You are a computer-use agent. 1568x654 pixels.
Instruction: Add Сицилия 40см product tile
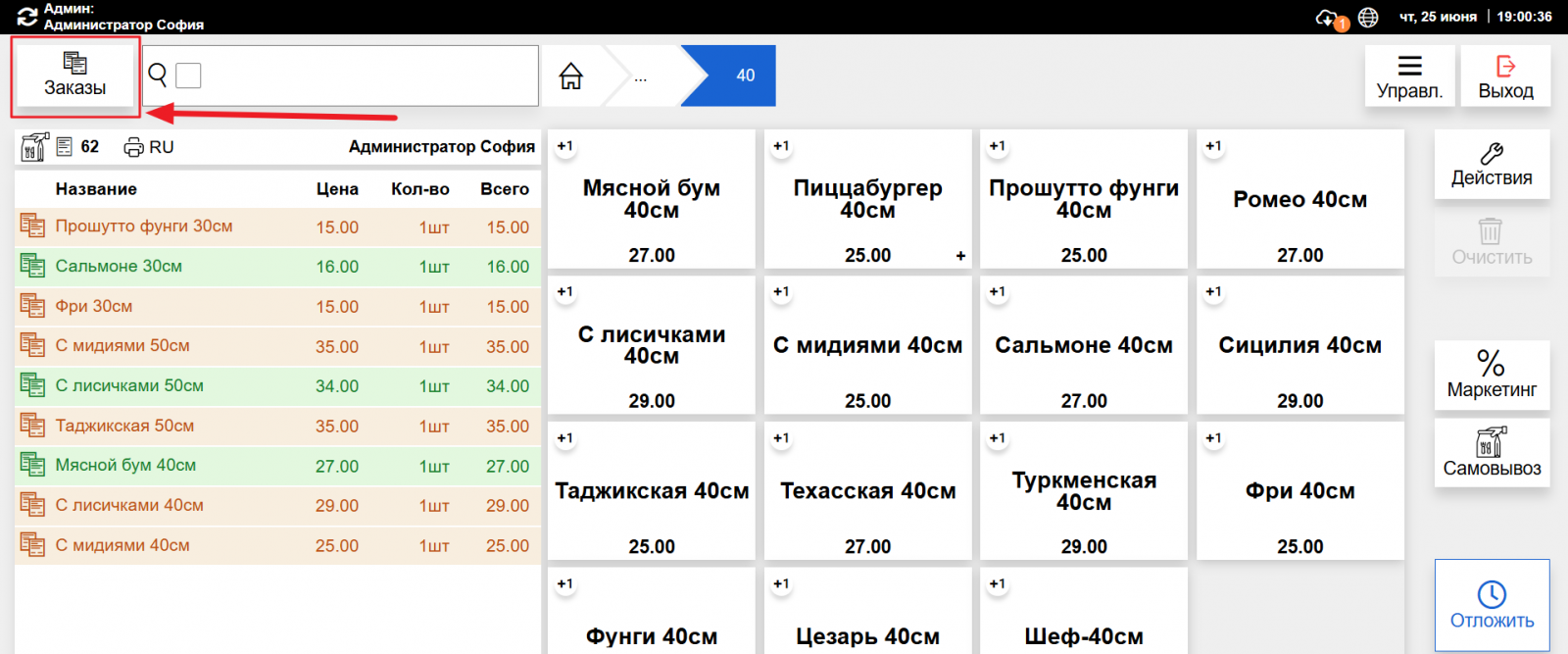pyautogui.click(x=1300, y=345)
